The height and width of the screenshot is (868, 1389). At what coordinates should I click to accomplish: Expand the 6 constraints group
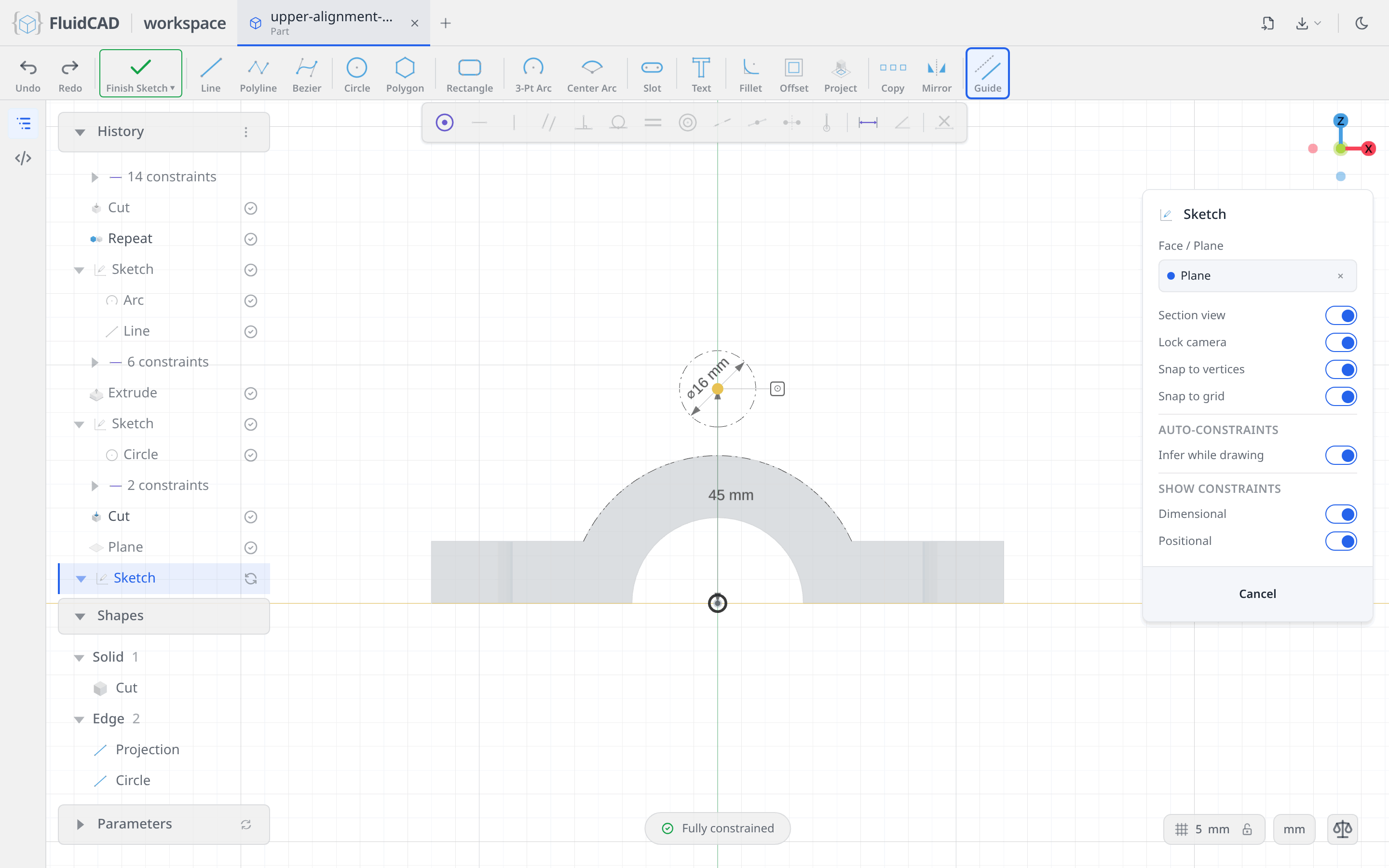pyautogui.click(x=95, y=362)
